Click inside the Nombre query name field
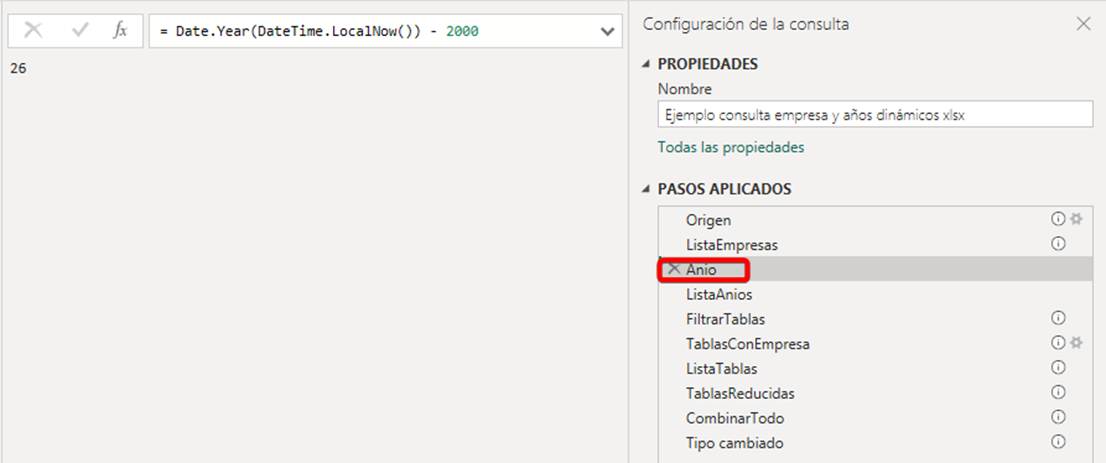The image size is (1106, 463). (x=875, y=115)
